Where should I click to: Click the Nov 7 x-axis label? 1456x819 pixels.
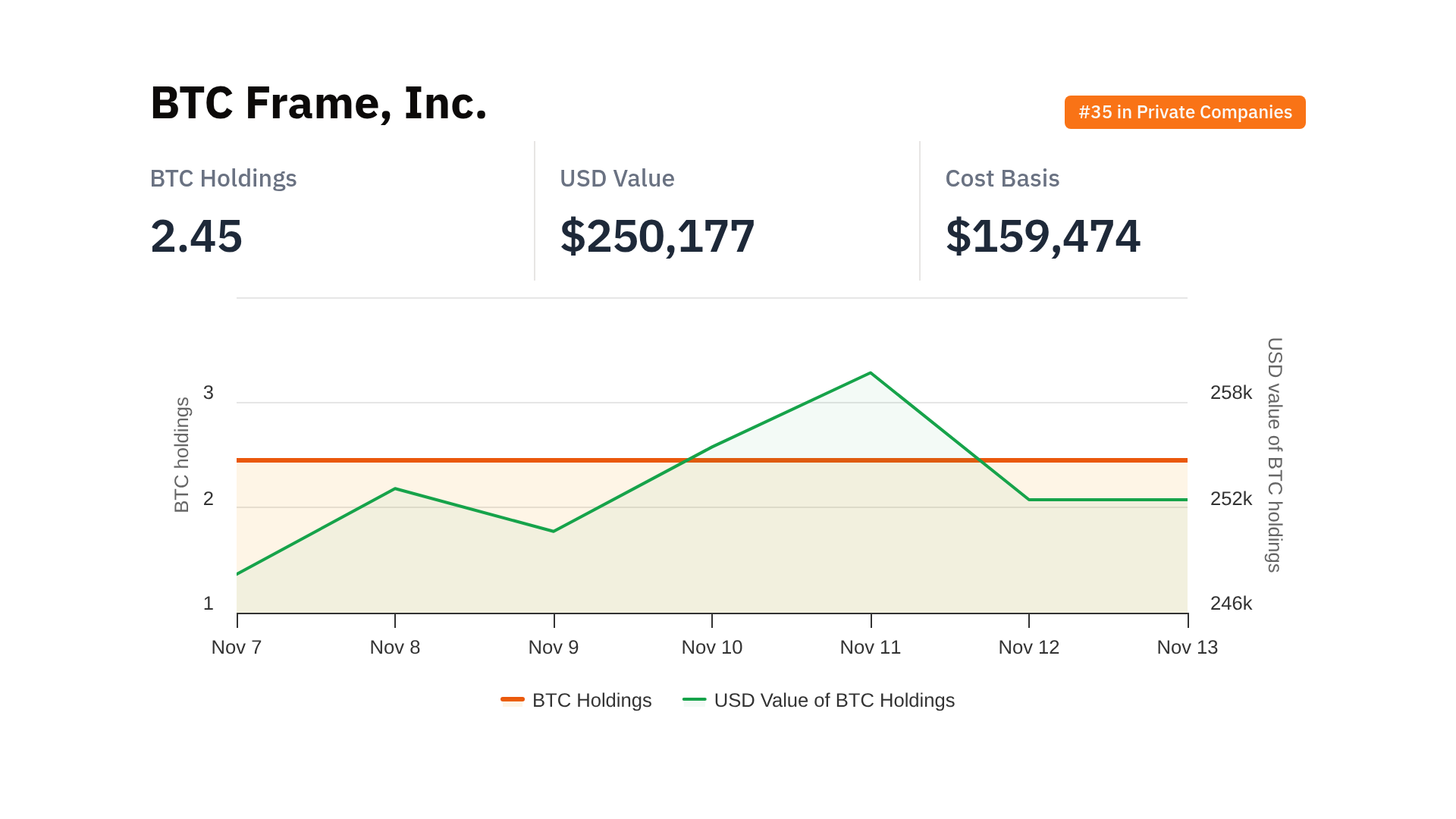click(237, 647)
